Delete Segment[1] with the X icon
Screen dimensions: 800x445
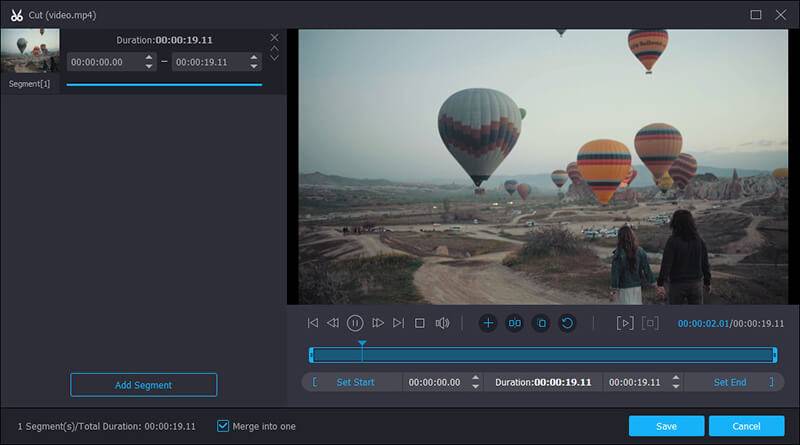click(x=275, y=38)
